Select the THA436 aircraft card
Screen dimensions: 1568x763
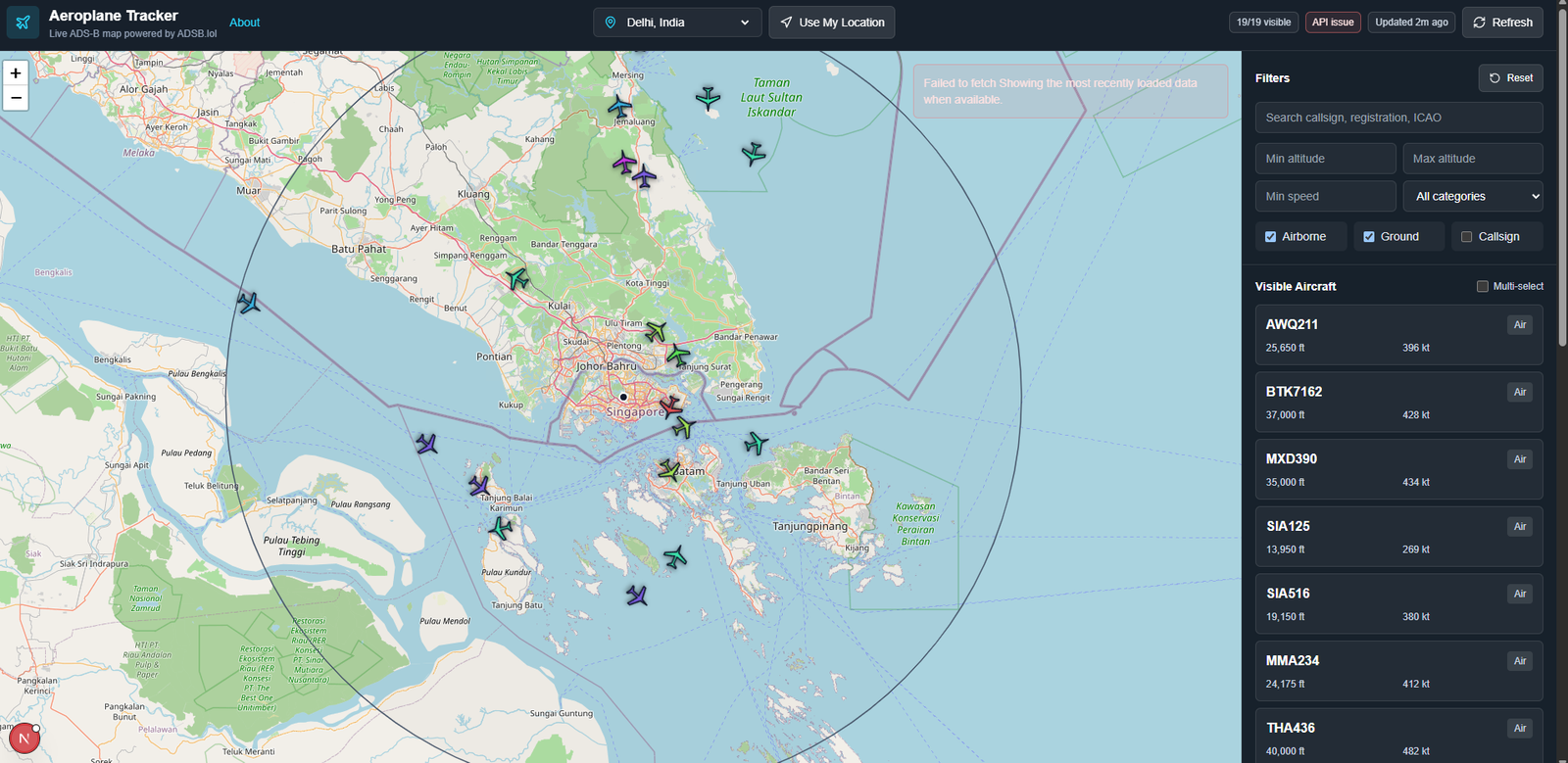coord(1398,736)
